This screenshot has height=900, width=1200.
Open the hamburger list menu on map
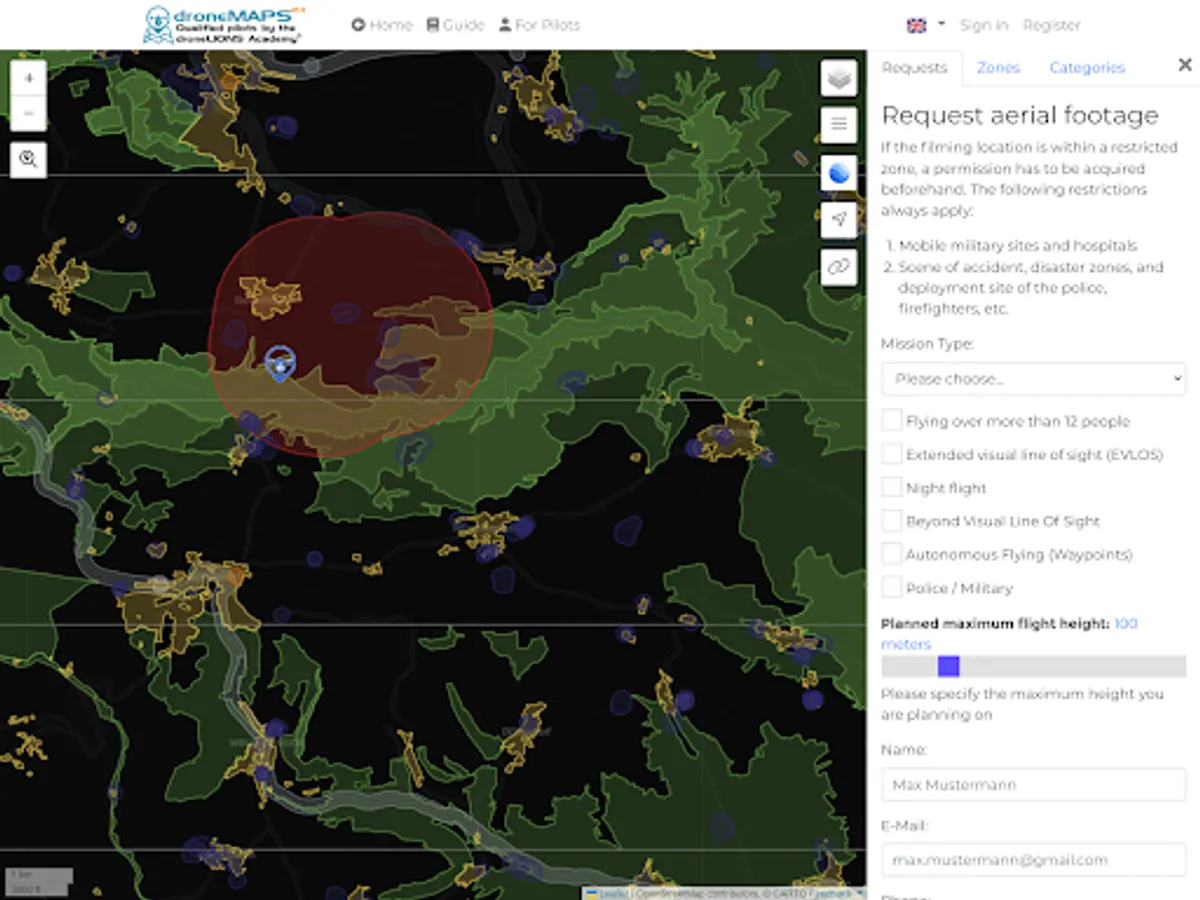(839, 124)
